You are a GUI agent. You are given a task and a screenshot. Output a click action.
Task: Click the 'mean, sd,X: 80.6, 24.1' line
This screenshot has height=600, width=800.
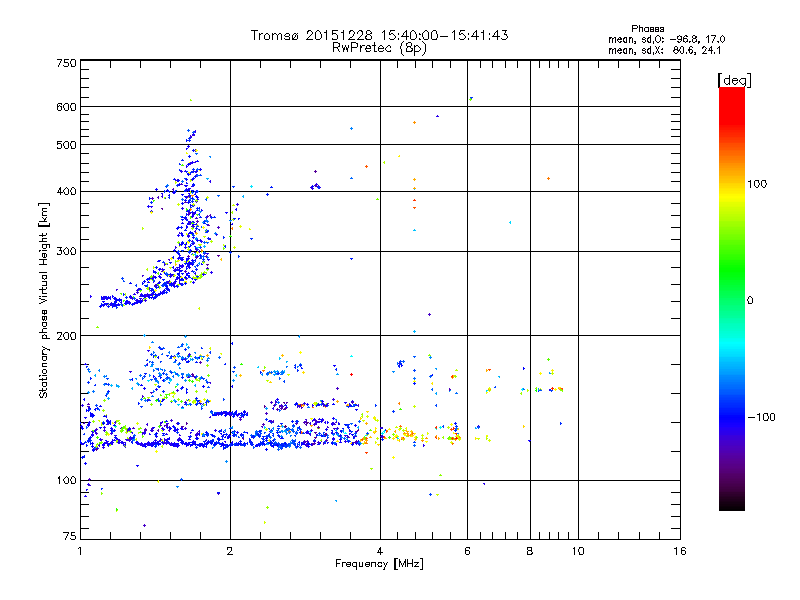pos(665,50)
